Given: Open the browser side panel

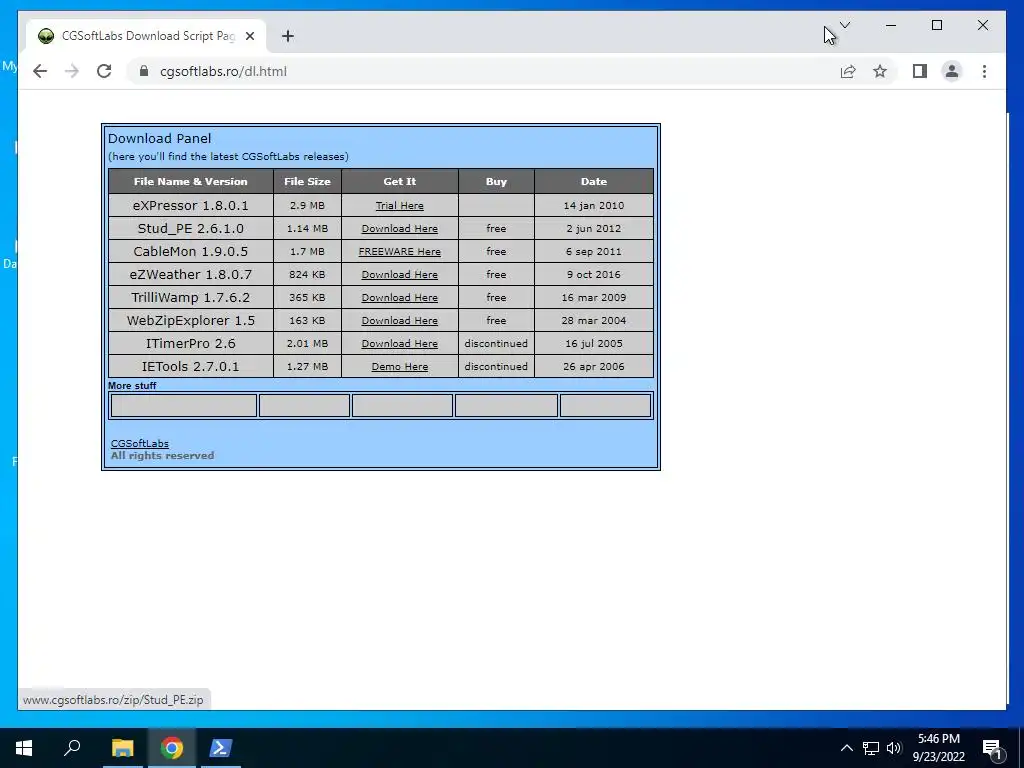Looking at the screenshot, I should [920, 71].
